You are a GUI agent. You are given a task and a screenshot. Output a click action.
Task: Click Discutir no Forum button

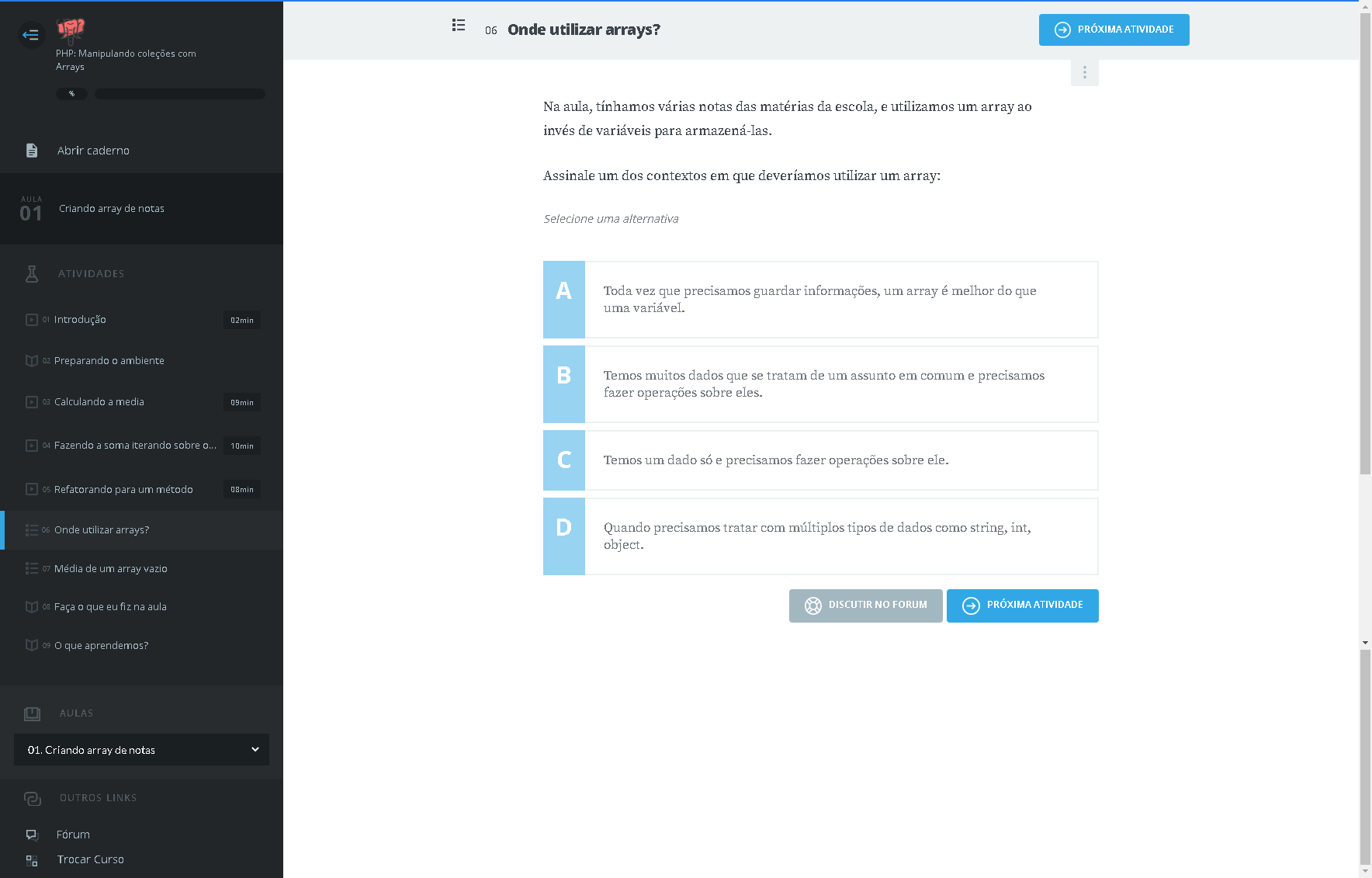tap(865, 606)
